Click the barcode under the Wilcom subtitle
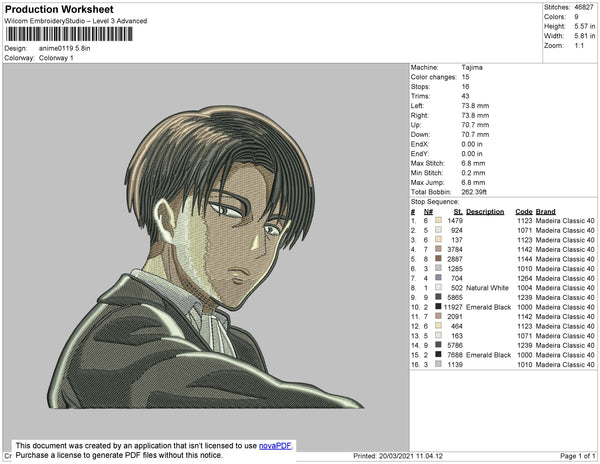This screenshot has height=464, width=600. pyautogui.click(x=69, y=34)
